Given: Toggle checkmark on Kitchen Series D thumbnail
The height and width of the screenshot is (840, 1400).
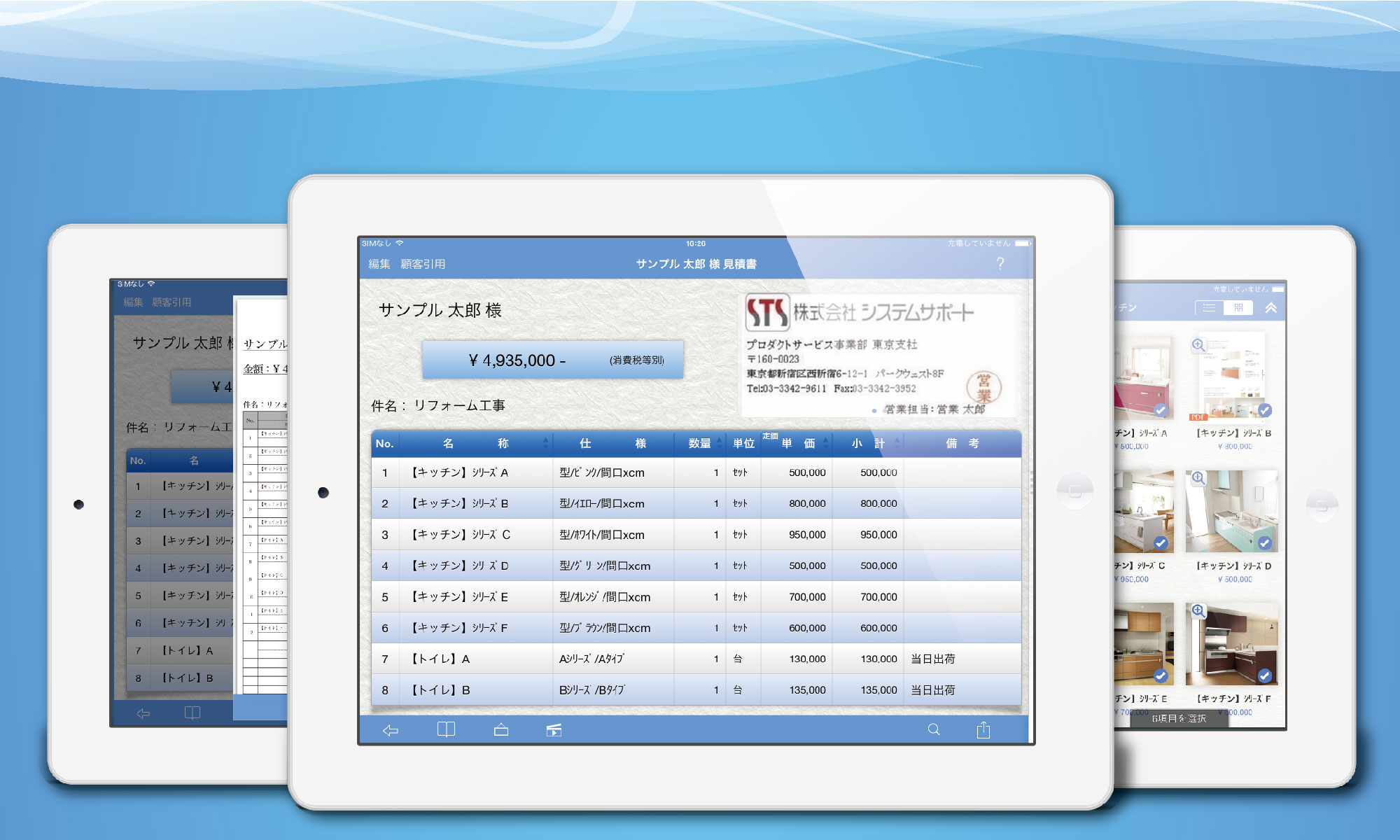Looking at the screenshot, I should (x=1264, y=543).
